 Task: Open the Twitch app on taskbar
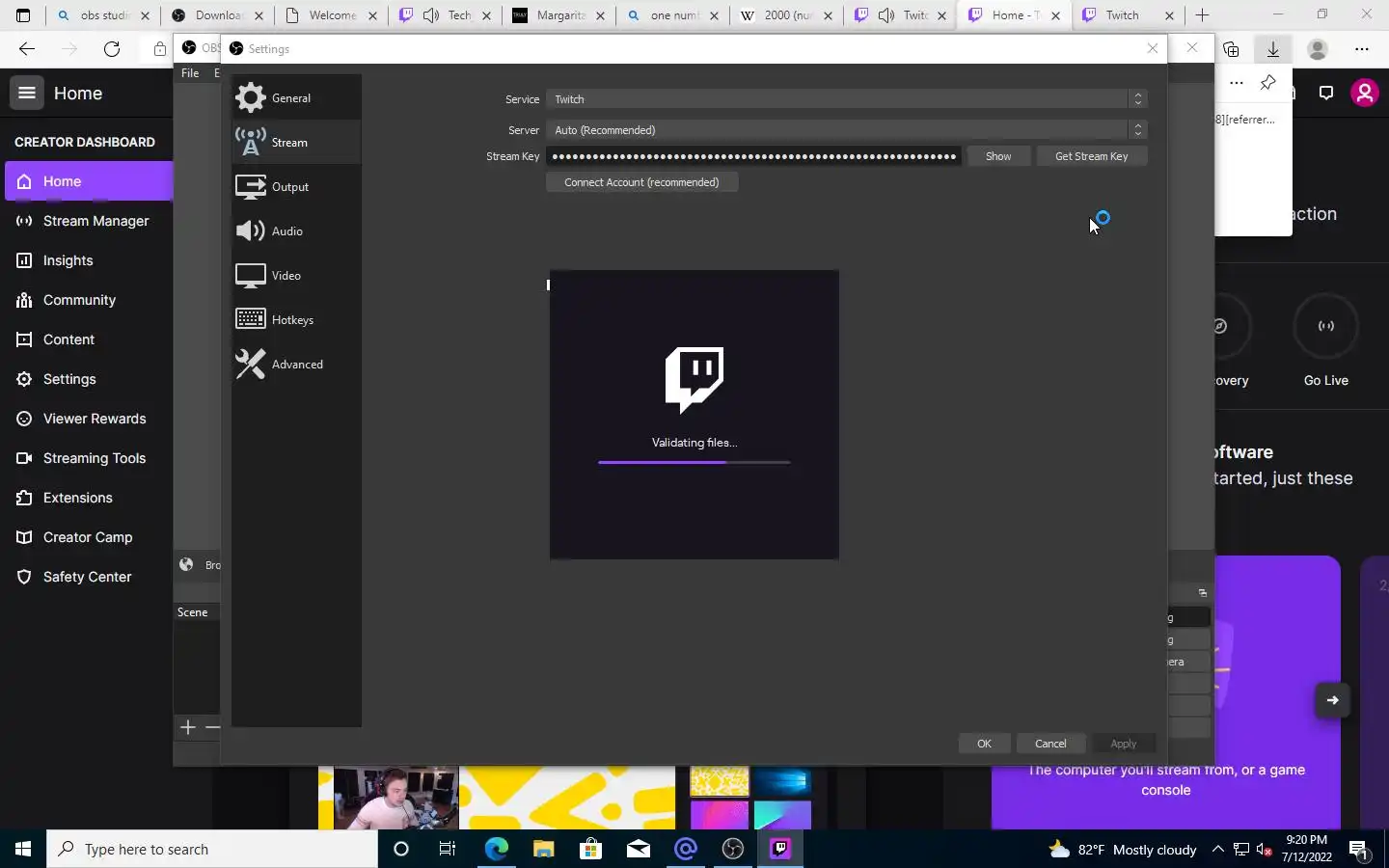[780, 849]
